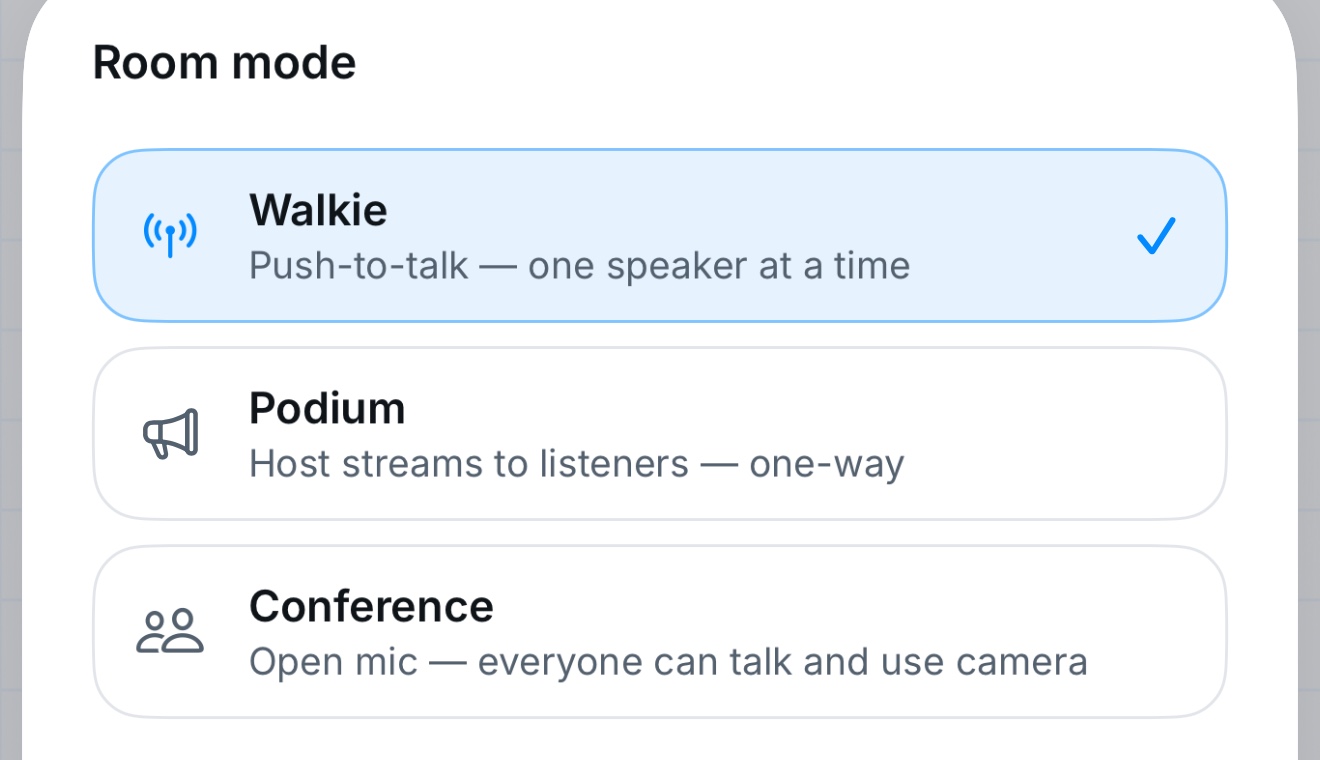
Task: Click empty sheet area below Conference card
Action: (660, 740)
